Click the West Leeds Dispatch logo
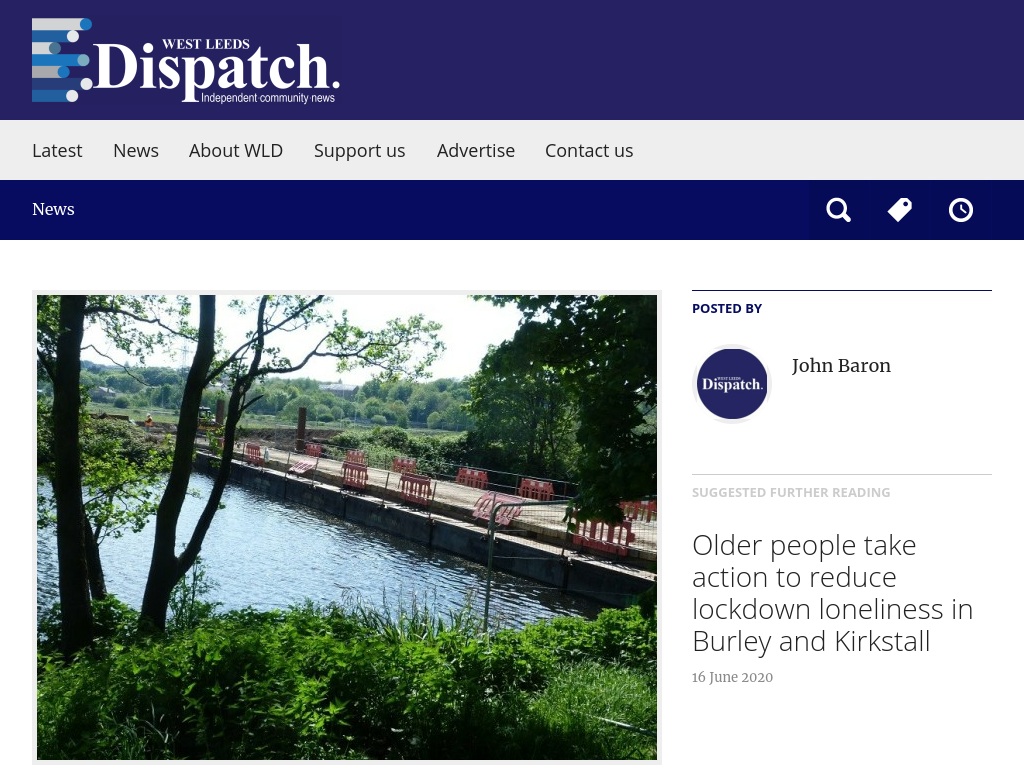Image resolution: width=1024 pixels, height=768 pixels. [186, 60]
